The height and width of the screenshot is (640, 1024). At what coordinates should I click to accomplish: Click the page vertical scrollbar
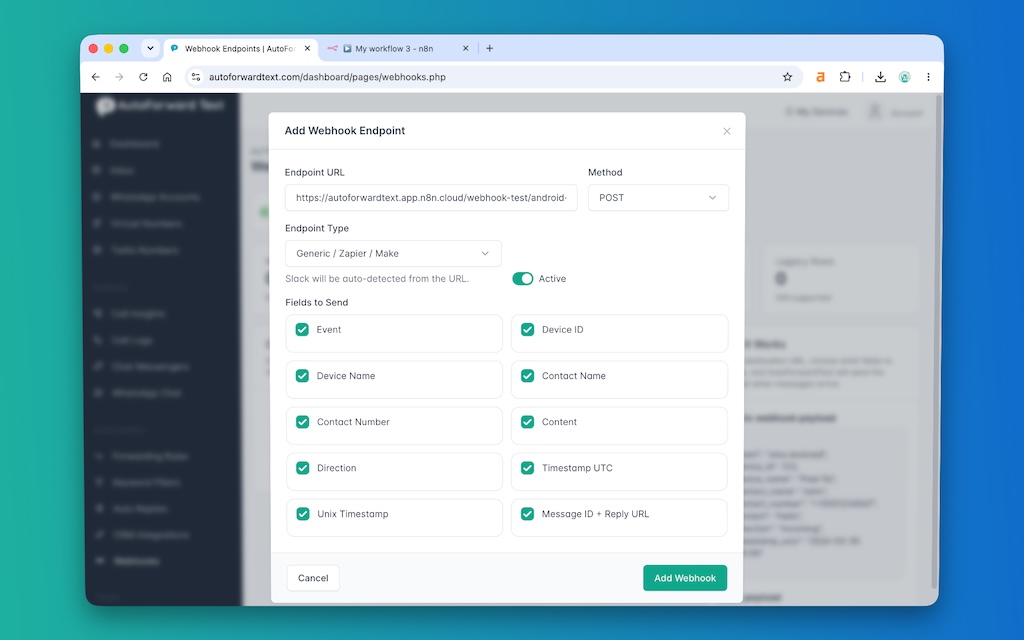coord(938,340)
